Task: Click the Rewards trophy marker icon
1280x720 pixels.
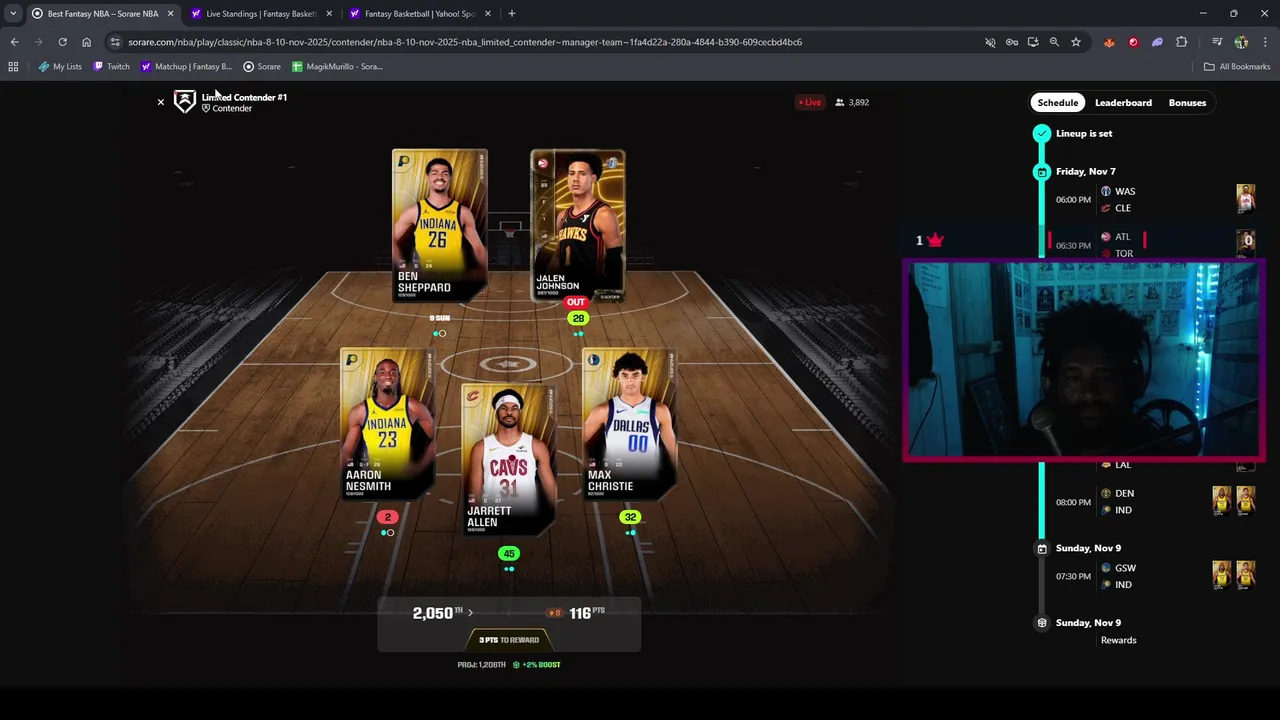Action: [1042, 623]
